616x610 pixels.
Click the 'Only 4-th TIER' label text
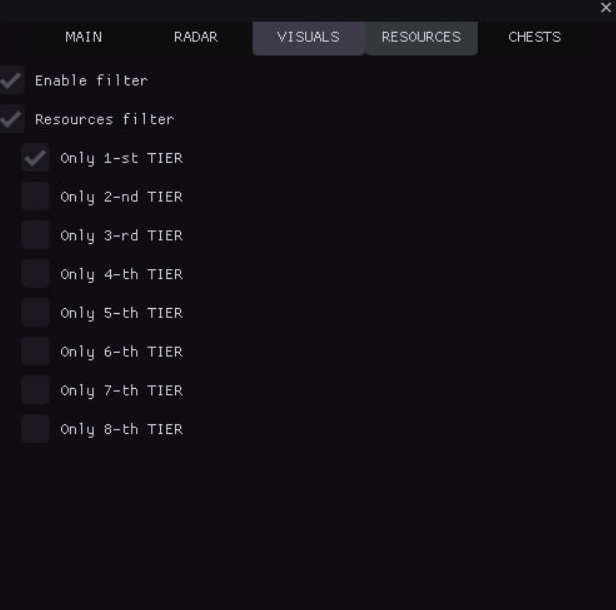point(121,274)
